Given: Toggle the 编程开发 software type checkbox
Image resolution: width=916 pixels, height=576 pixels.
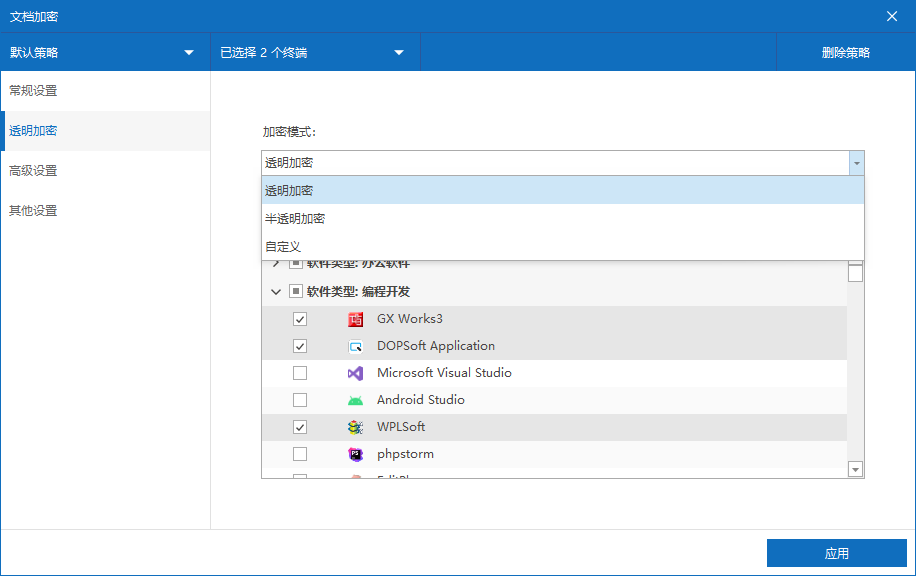Looking at the screenshot, I should [x=296, y=292].
